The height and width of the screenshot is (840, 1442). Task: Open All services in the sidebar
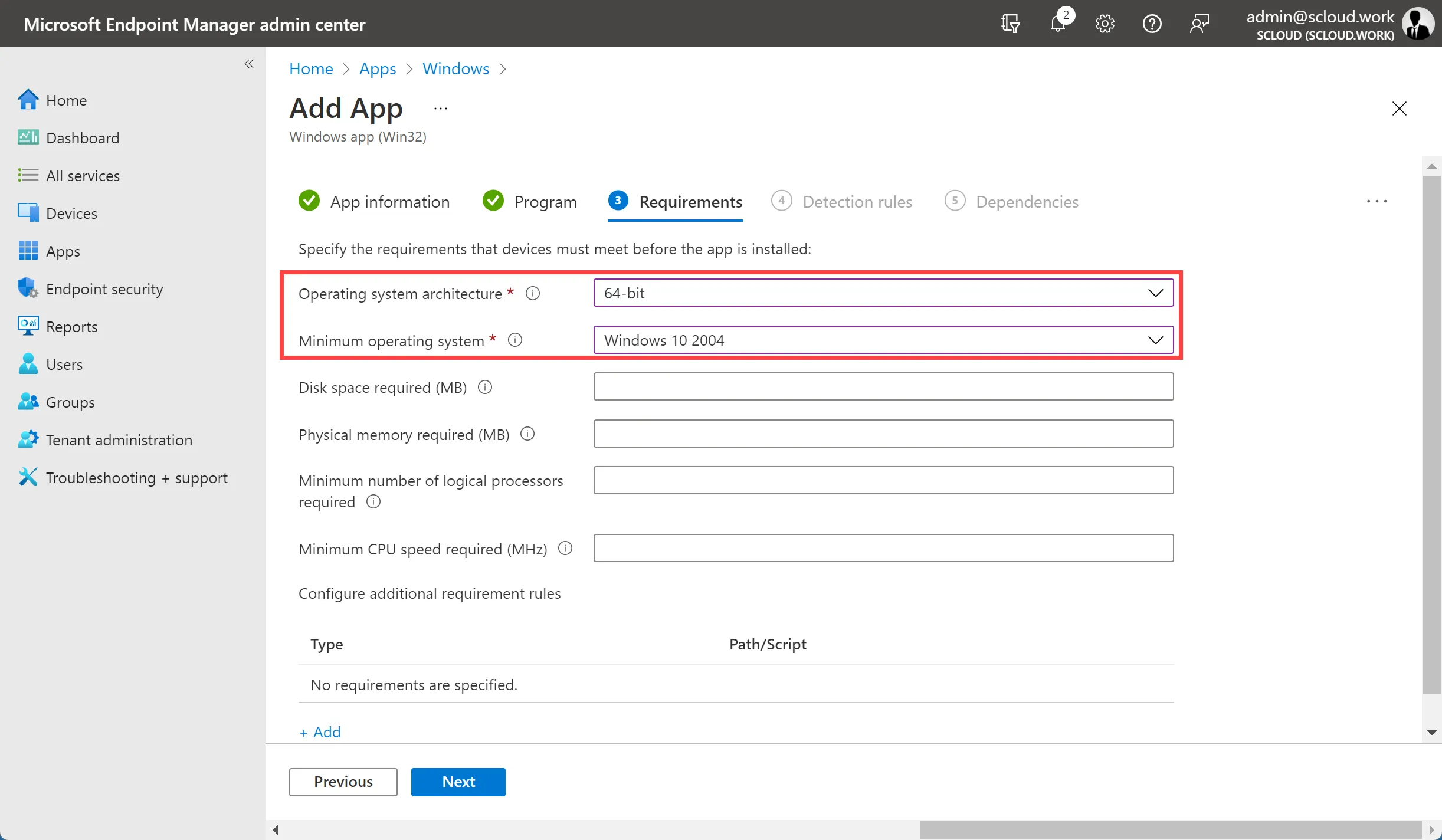[83, 176]
